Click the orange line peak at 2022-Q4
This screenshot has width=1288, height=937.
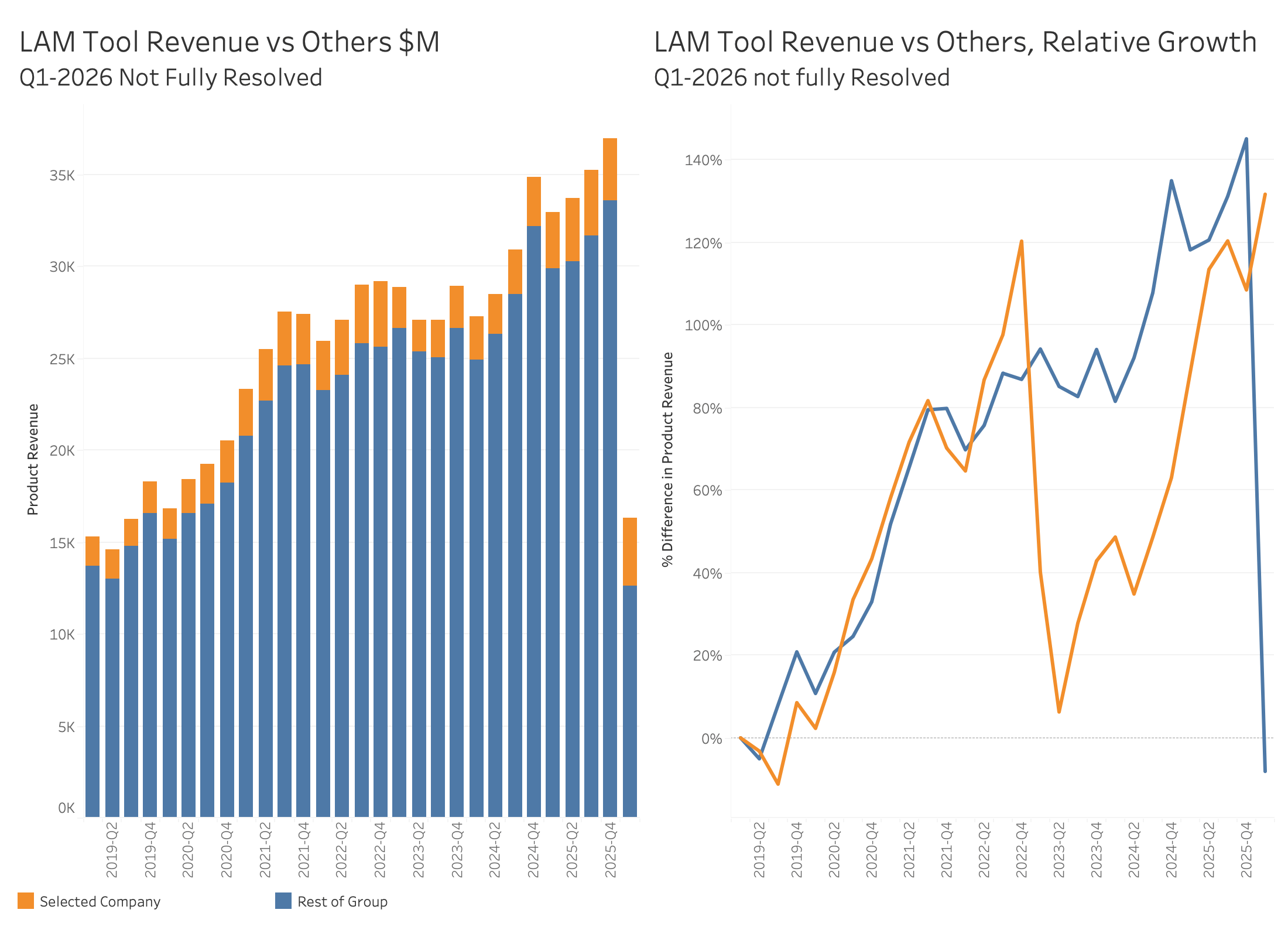(x=1022, y=241)
